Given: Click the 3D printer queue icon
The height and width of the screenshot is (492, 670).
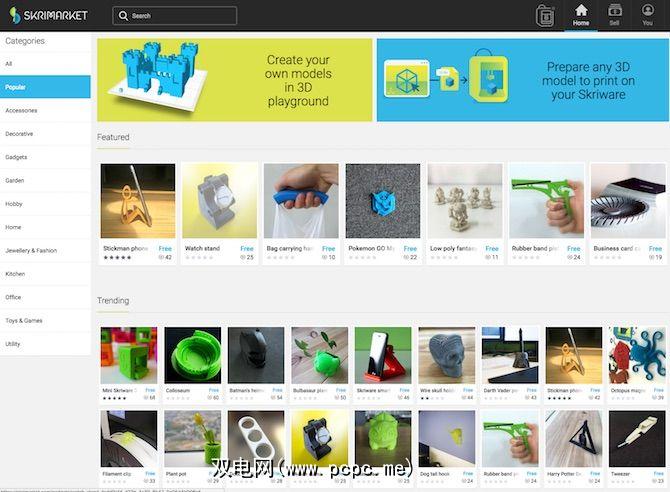Looking at the screenshot, I should 545,16.
